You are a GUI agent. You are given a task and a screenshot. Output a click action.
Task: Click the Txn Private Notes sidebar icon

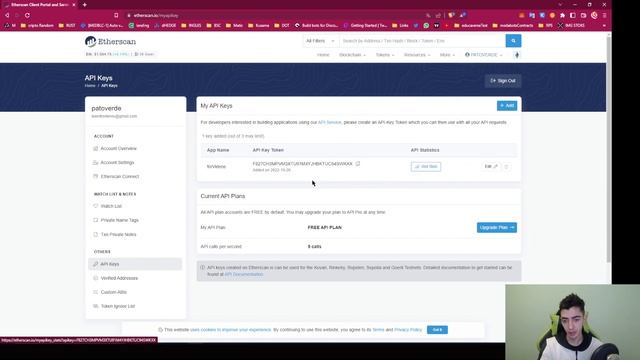[96, 234]
